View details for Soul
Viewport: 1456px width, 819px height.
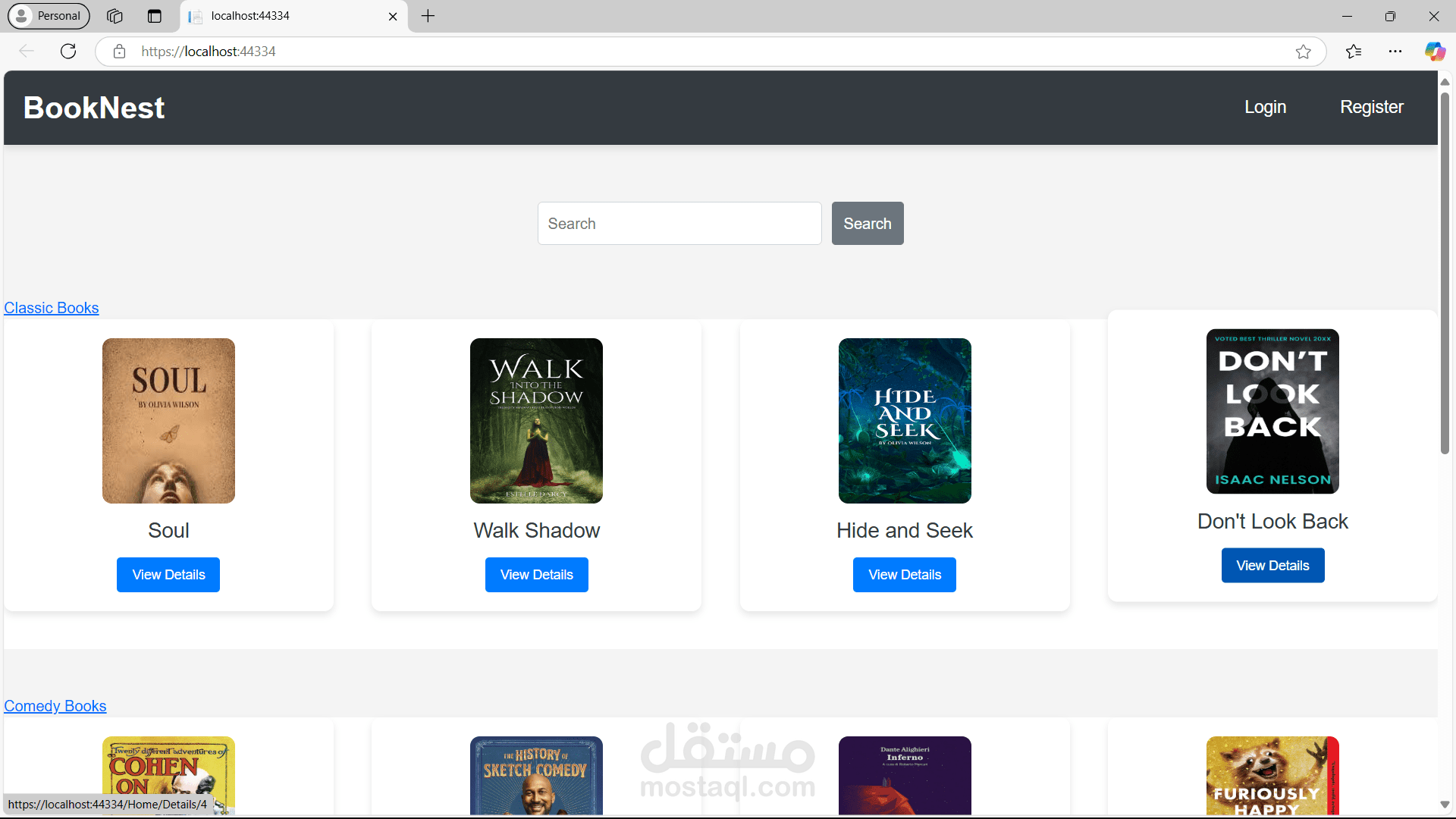(168, 575)
